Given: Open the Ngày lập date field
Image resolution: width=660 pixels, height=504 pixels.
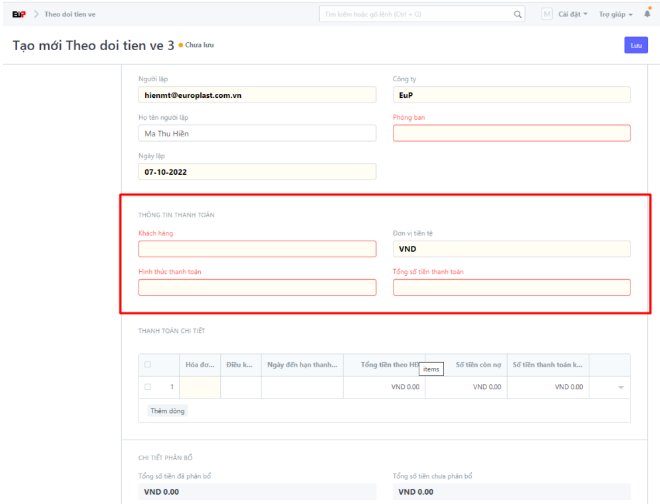Looking at the screenshot, I should click(x=257, y=172).
